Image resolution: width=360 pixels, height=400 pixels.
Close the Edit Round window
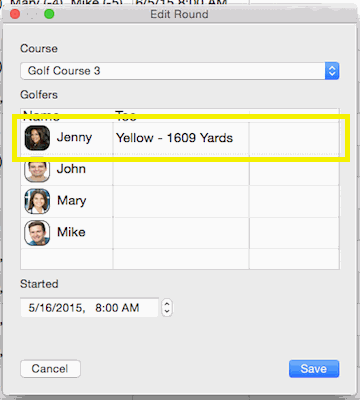click(15, 14)
